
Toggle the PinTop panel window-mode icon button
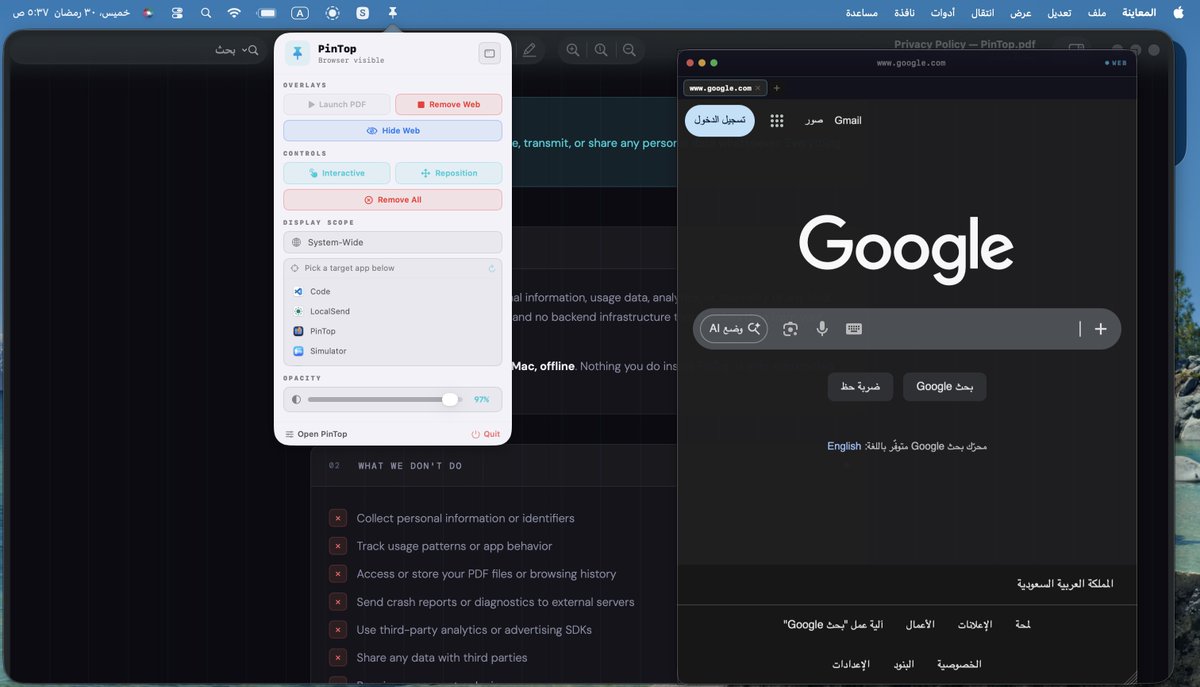tap(489, 54)
